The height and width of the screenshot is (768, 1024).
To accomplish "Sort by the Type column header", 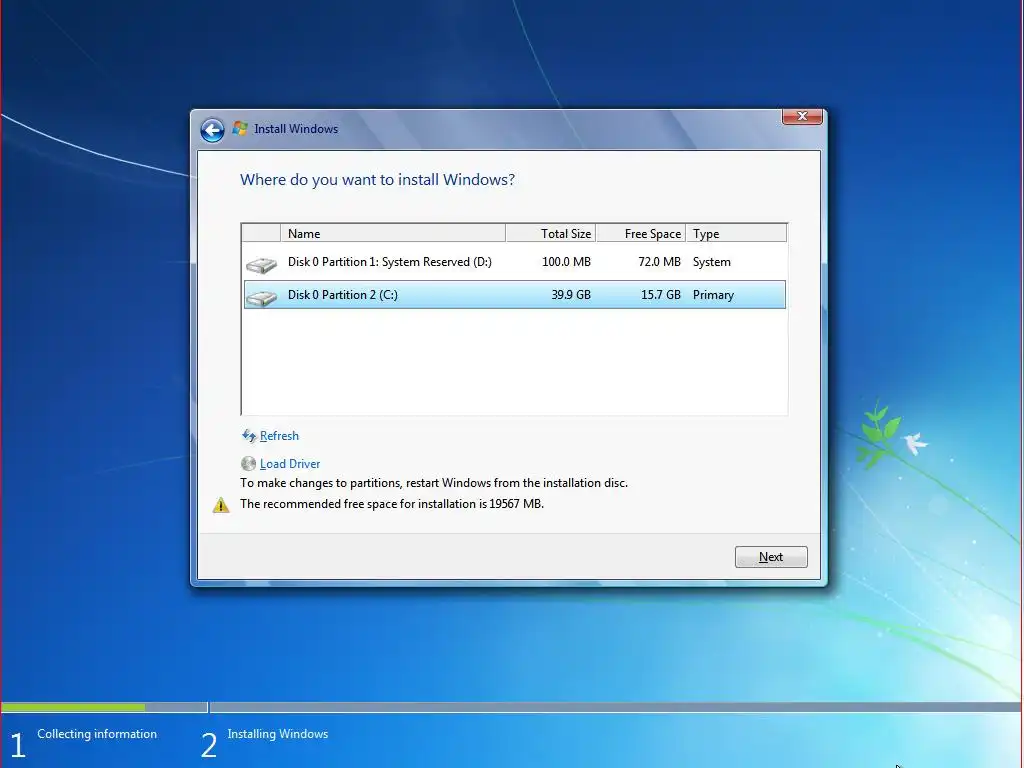I will pyautogui.click(x=736, y=233).
